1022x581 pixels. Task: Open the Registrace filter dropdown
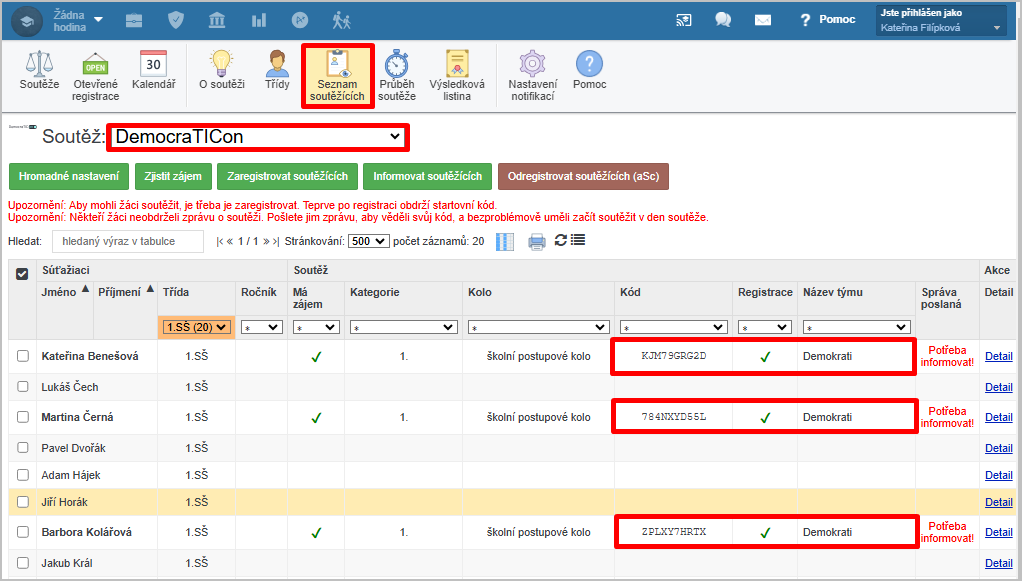765,327
